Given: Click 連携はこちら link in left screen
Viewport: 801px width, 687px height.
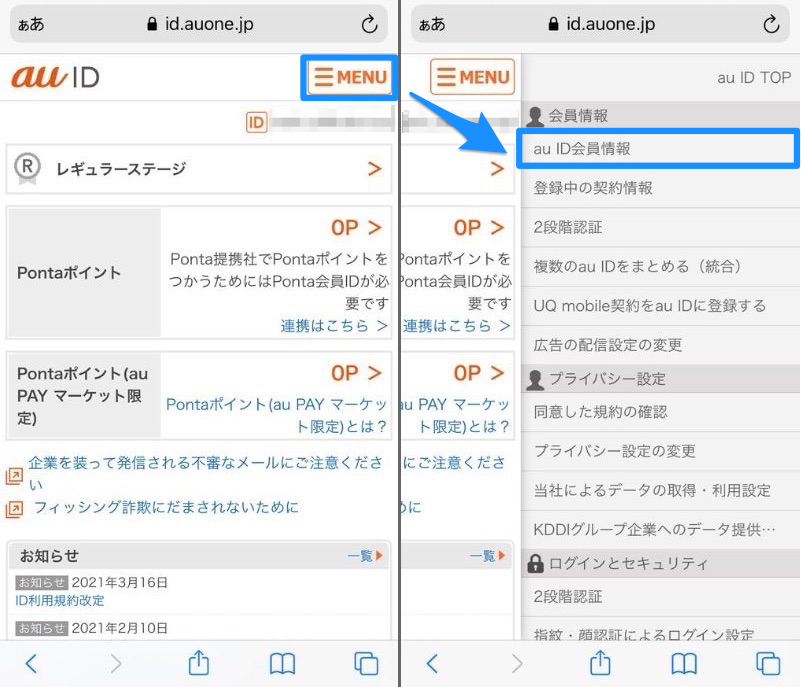Looking at the screenshot, I should coord(333,325).
